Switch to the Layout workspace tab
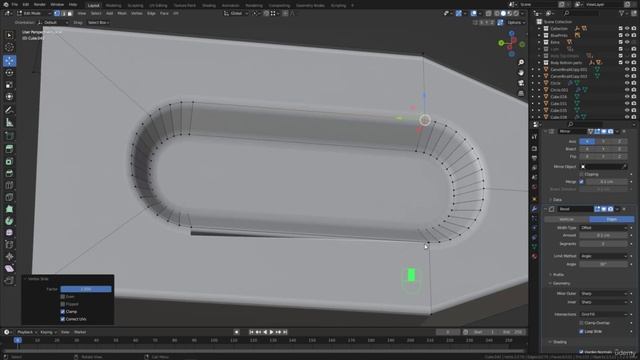Screen dimensions: 640x360 93,5
